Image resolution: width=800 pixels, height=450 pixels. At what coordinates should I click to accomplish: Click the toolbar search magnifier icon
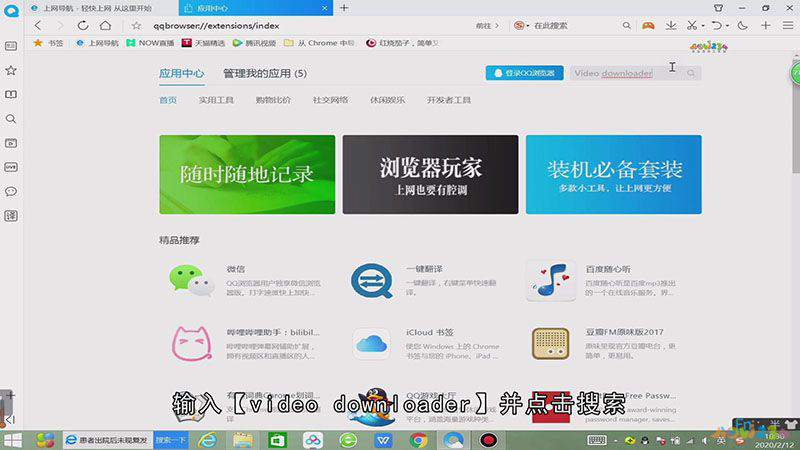pyautogui.click(x=626, y=26)
